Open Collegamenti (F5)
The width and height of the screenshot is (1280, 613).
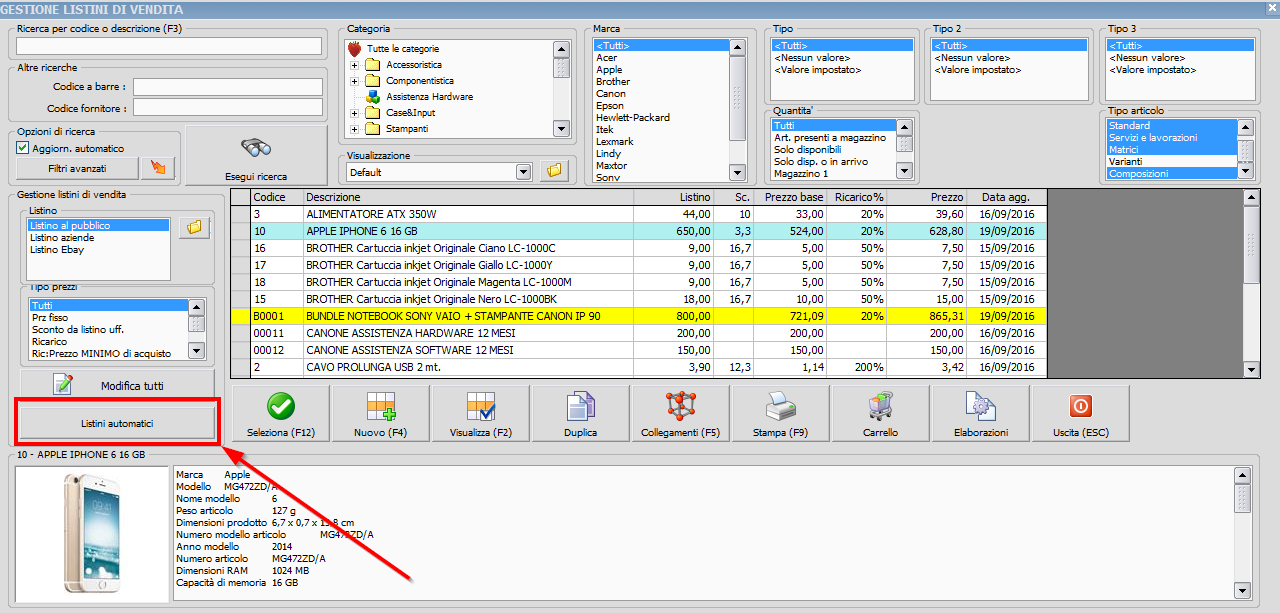pyautogui.click(x=680, y=414)
